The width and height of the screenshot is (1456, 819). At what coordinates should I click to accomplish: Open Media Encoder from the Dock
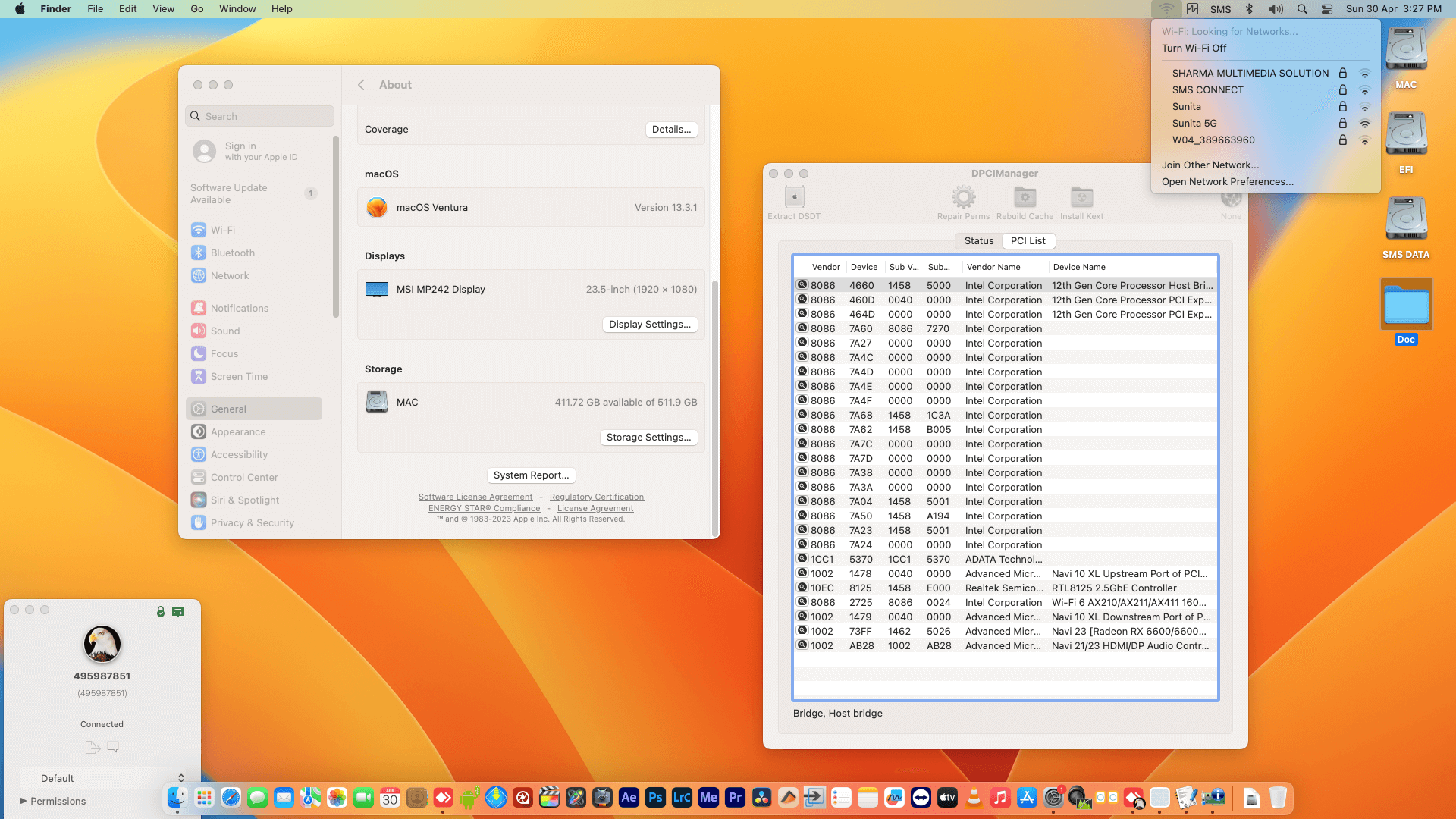click(x=709, y=798)
